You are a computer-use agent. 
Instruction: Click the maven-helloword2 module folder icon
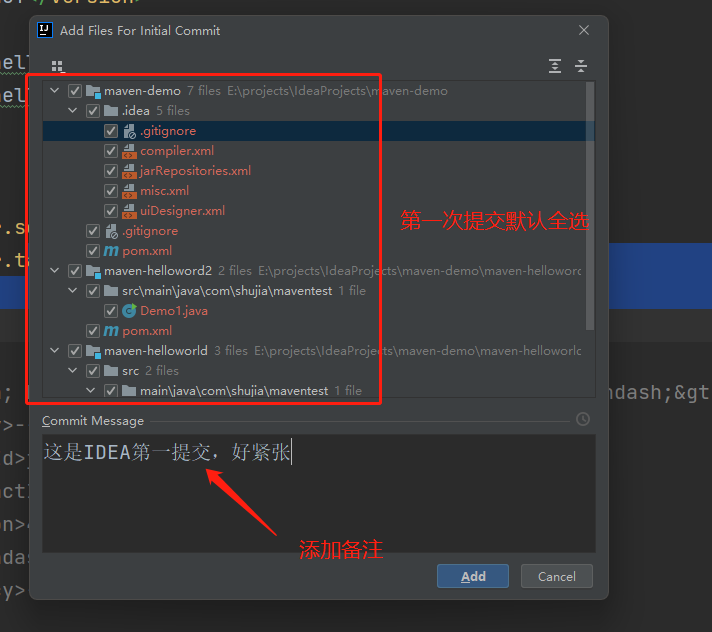[93, 271]
